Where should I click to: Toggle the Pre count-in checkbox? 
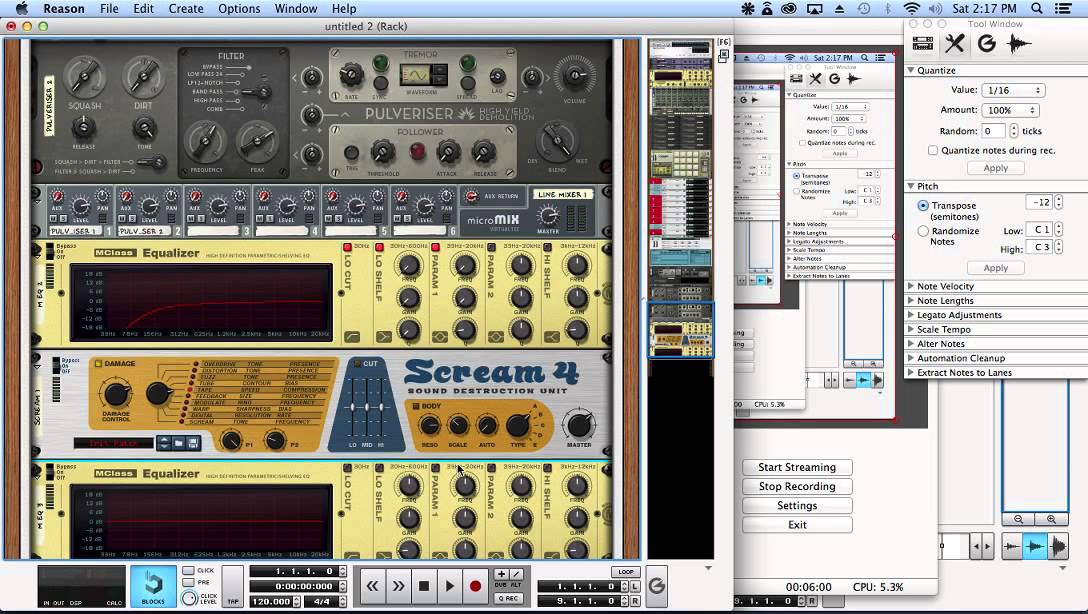coord(188,582)
